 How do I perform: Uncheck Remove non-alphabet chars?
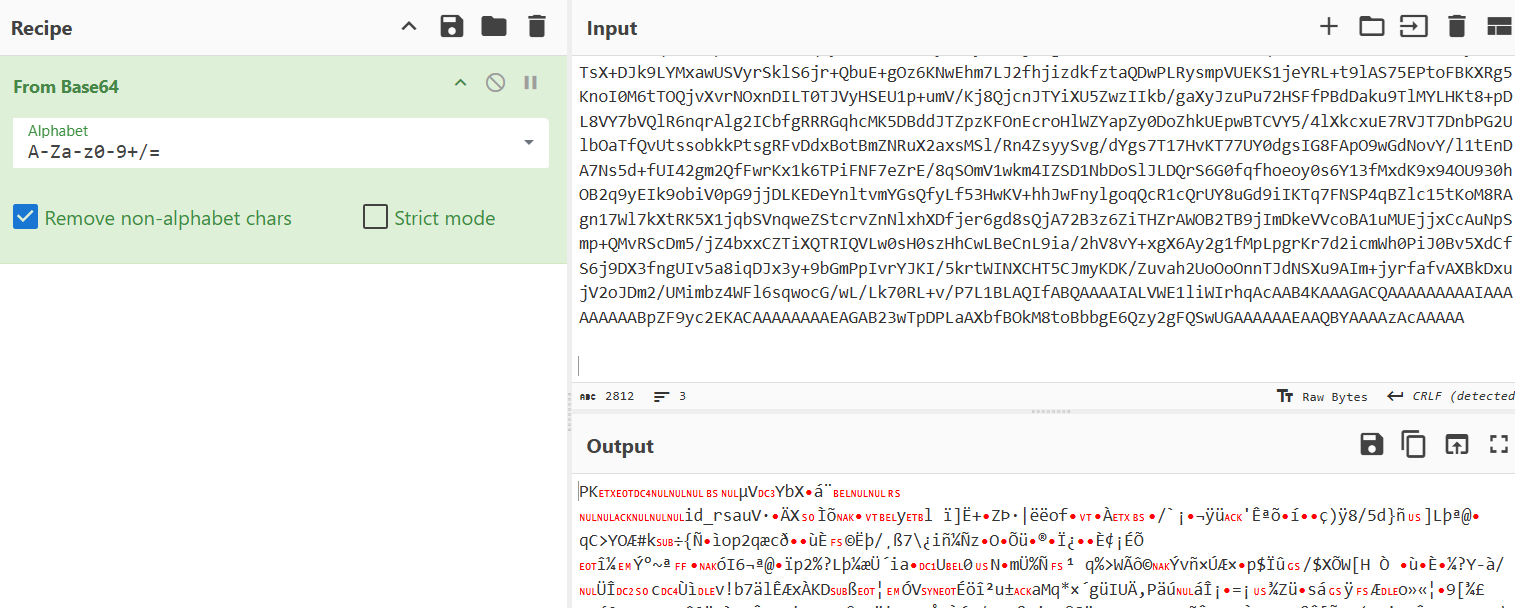pyautogui.click(x=26, y=217)
